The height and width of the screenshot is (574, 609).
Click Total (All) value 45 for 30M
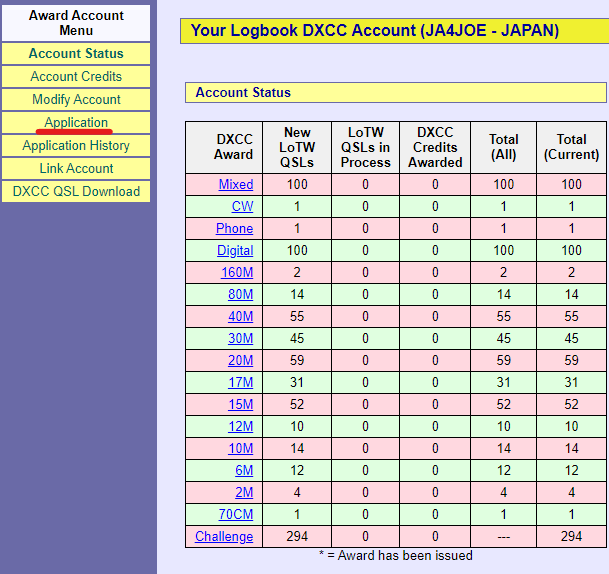tap(504, 338)
